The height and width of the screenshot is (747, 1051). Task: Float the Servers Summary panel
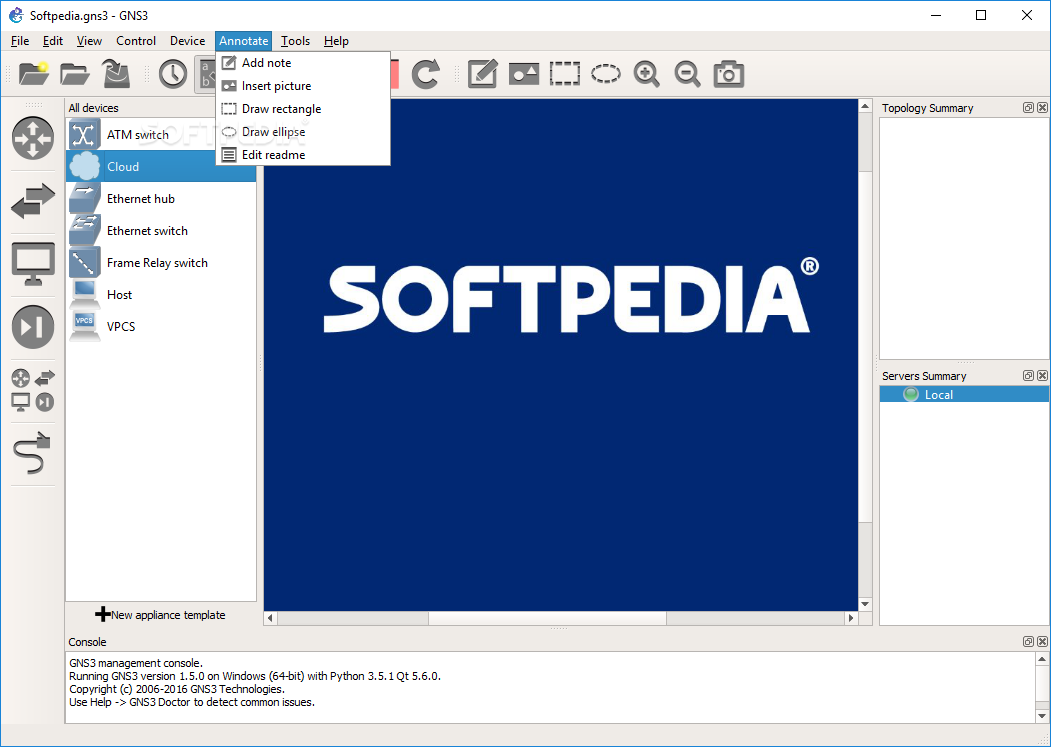[x=1028, y=376]
